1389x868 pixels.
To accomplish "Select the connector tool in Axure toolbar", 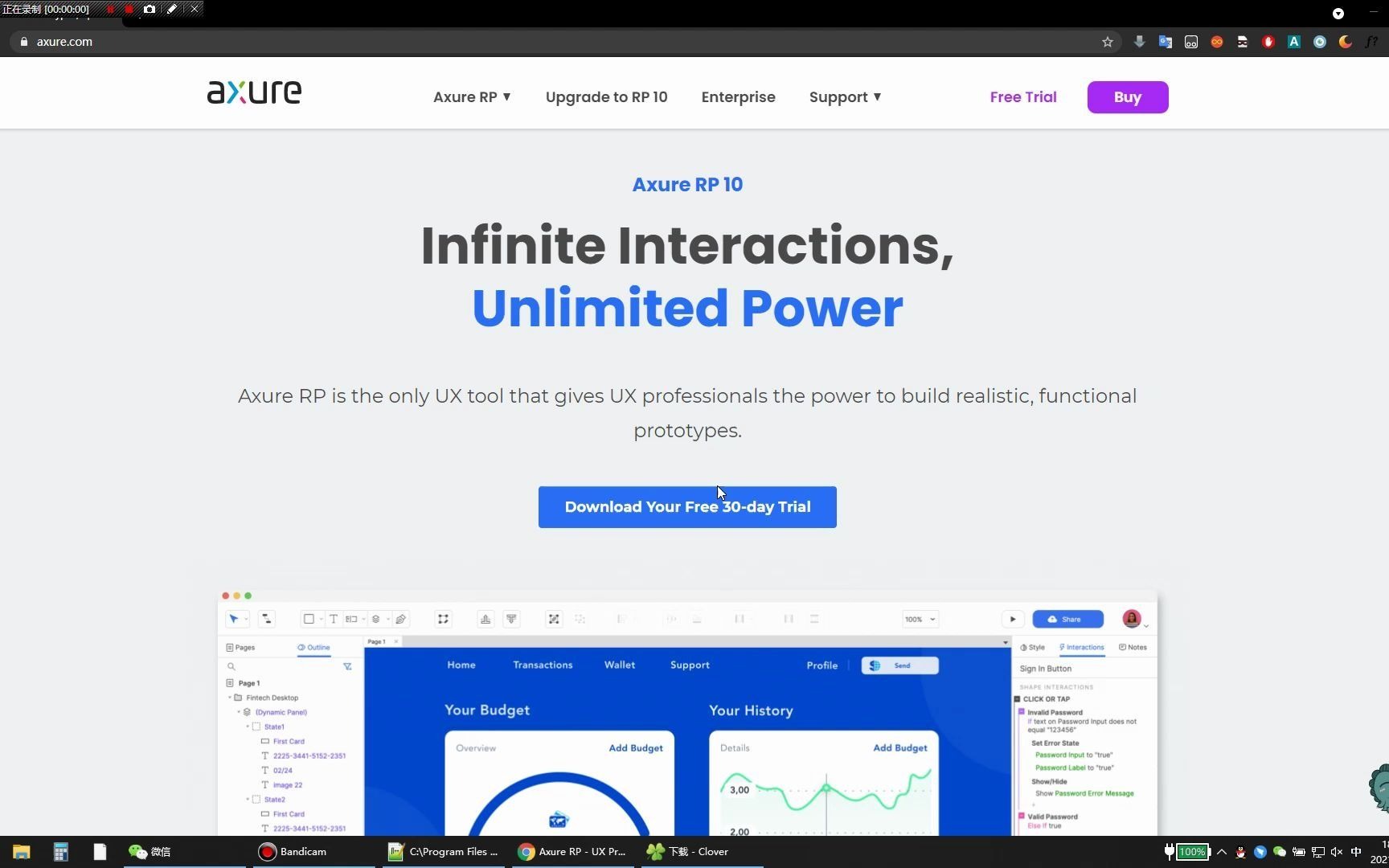I will tap(267, 619).
